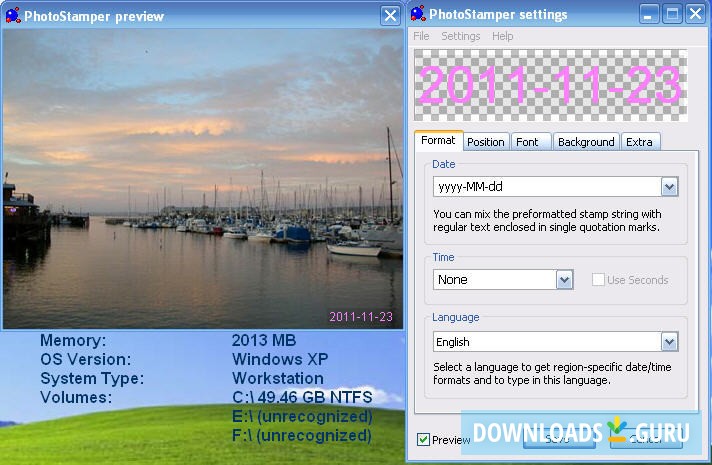
Task: Expand the Date format dropdown arrow
Action: click(x=669, y=187)
